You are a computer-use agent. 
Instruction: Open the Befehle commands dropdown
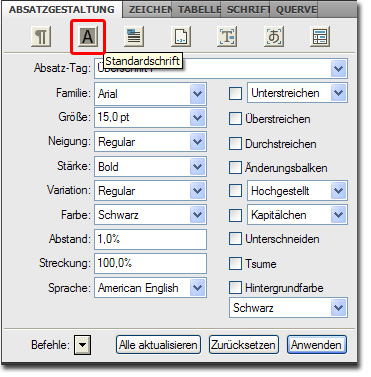[x=82, y=345]
